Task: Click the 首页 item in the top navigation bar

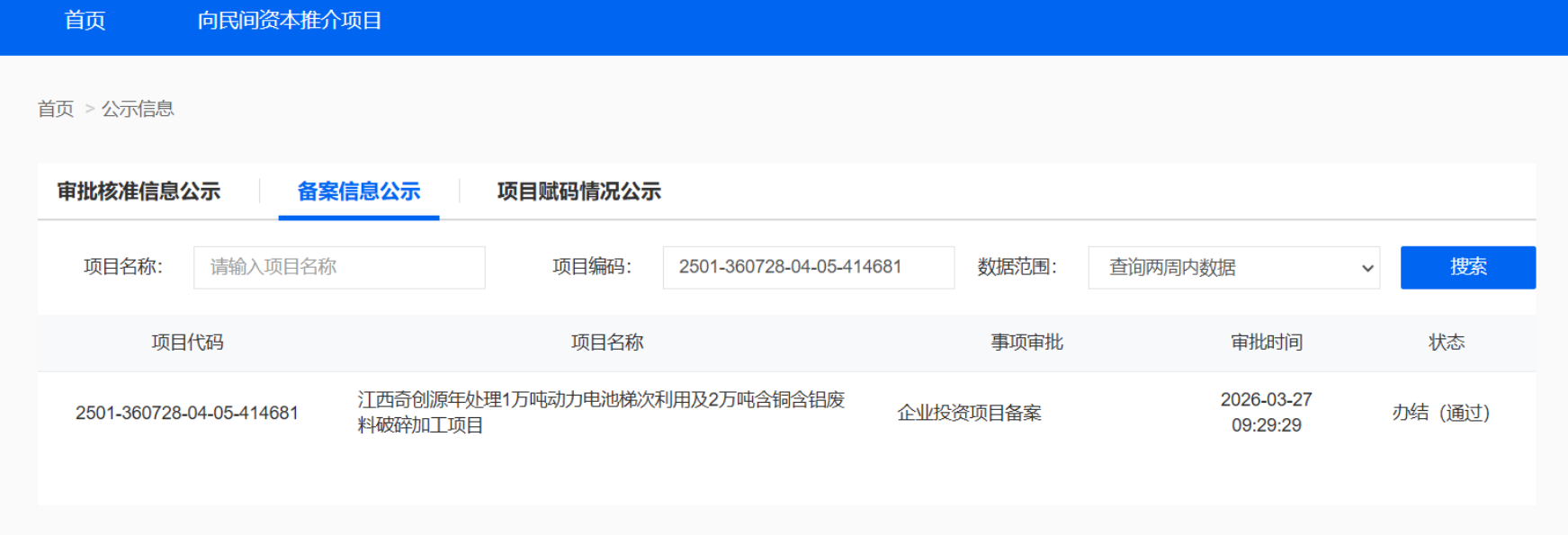Action: tap(85, 21)
